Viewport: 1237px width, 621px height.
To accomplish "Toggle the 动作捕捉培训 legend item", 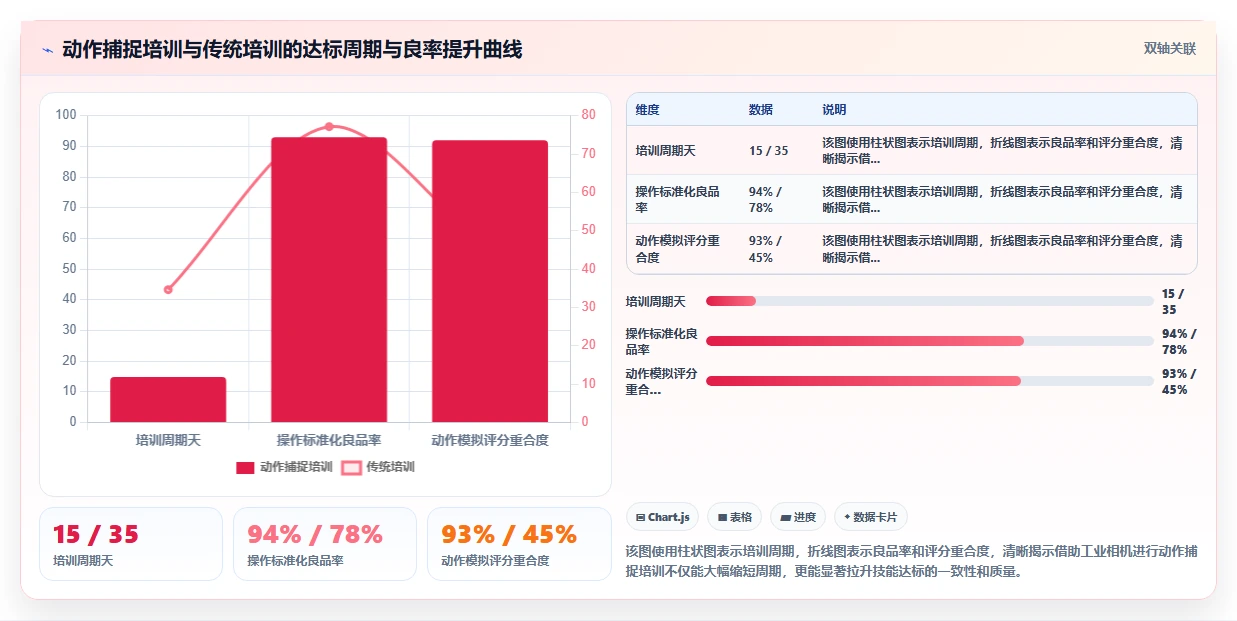I will [284, 467].
